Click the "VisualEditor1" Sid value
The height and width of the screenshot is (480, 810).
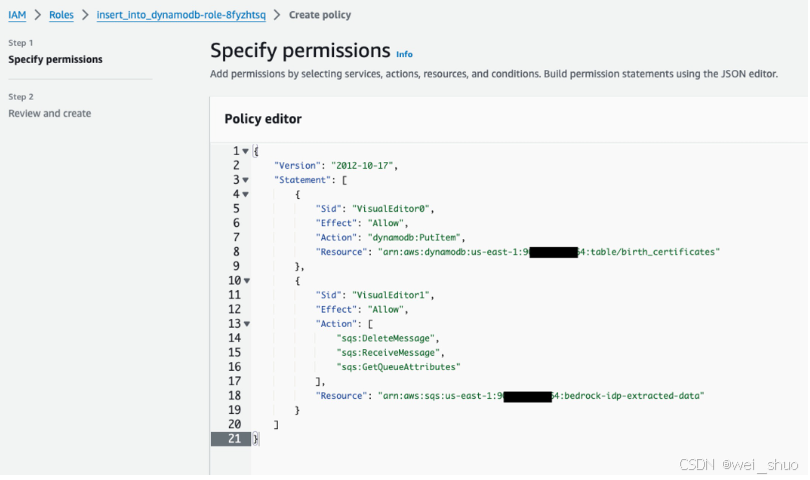click(x=391, y=295)
